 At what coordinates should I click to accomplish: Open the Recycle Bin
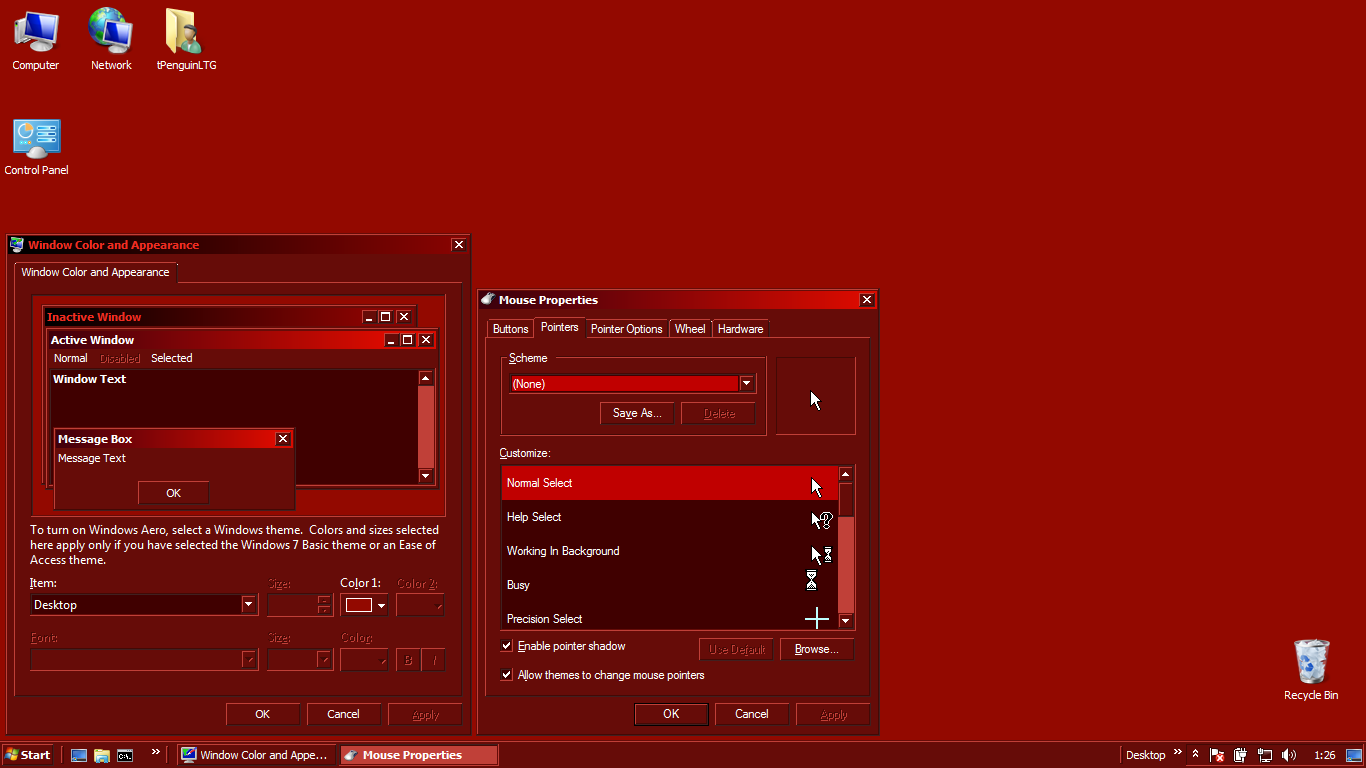pos(1311,660)
